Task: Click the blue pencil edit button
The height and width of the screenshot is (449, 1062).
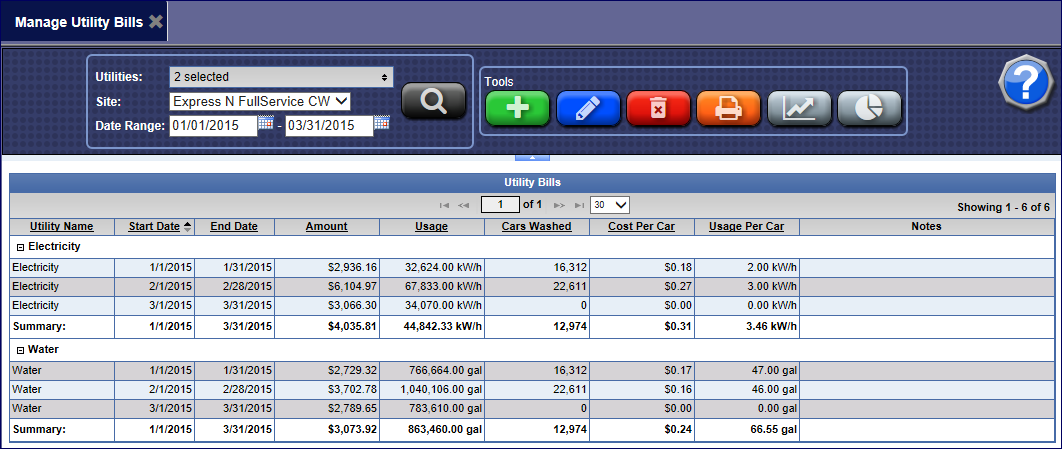Action: tap(588, 108)
